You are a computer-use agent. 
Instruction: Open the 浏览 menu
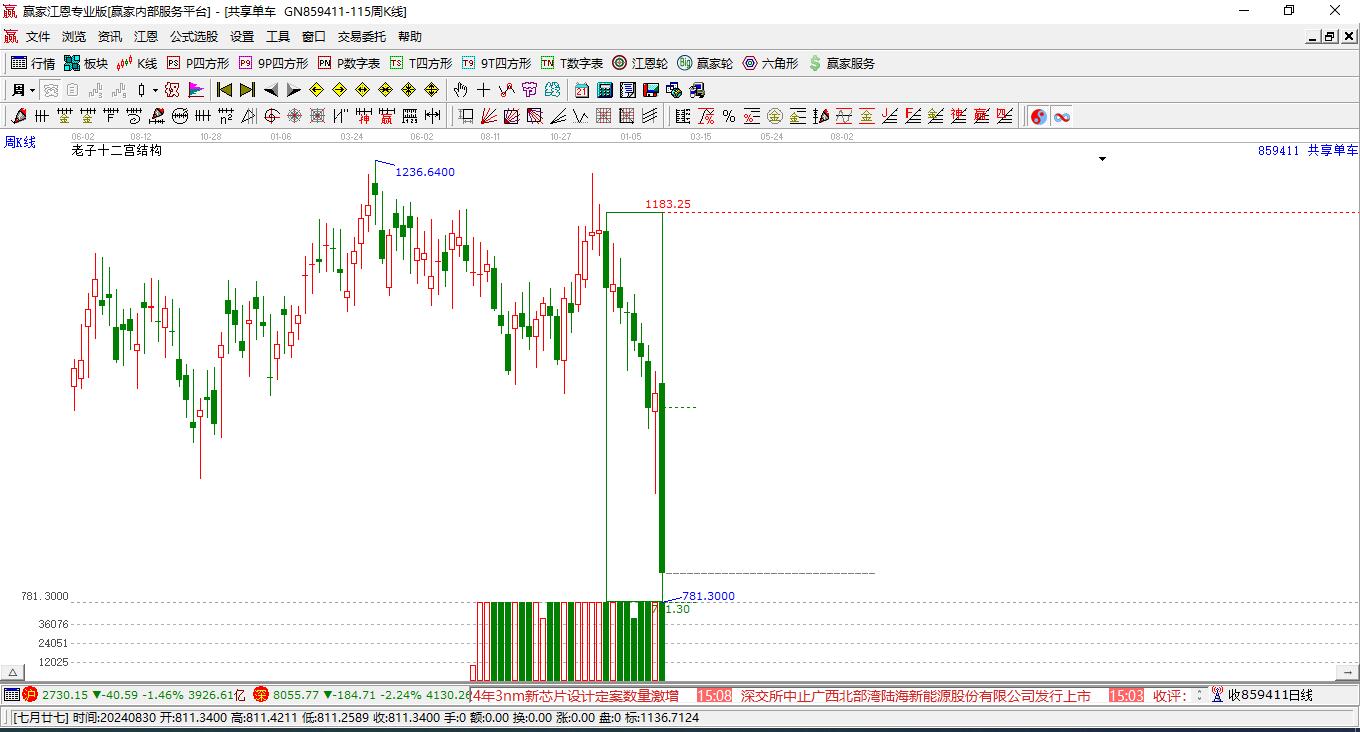pos(74,36)
